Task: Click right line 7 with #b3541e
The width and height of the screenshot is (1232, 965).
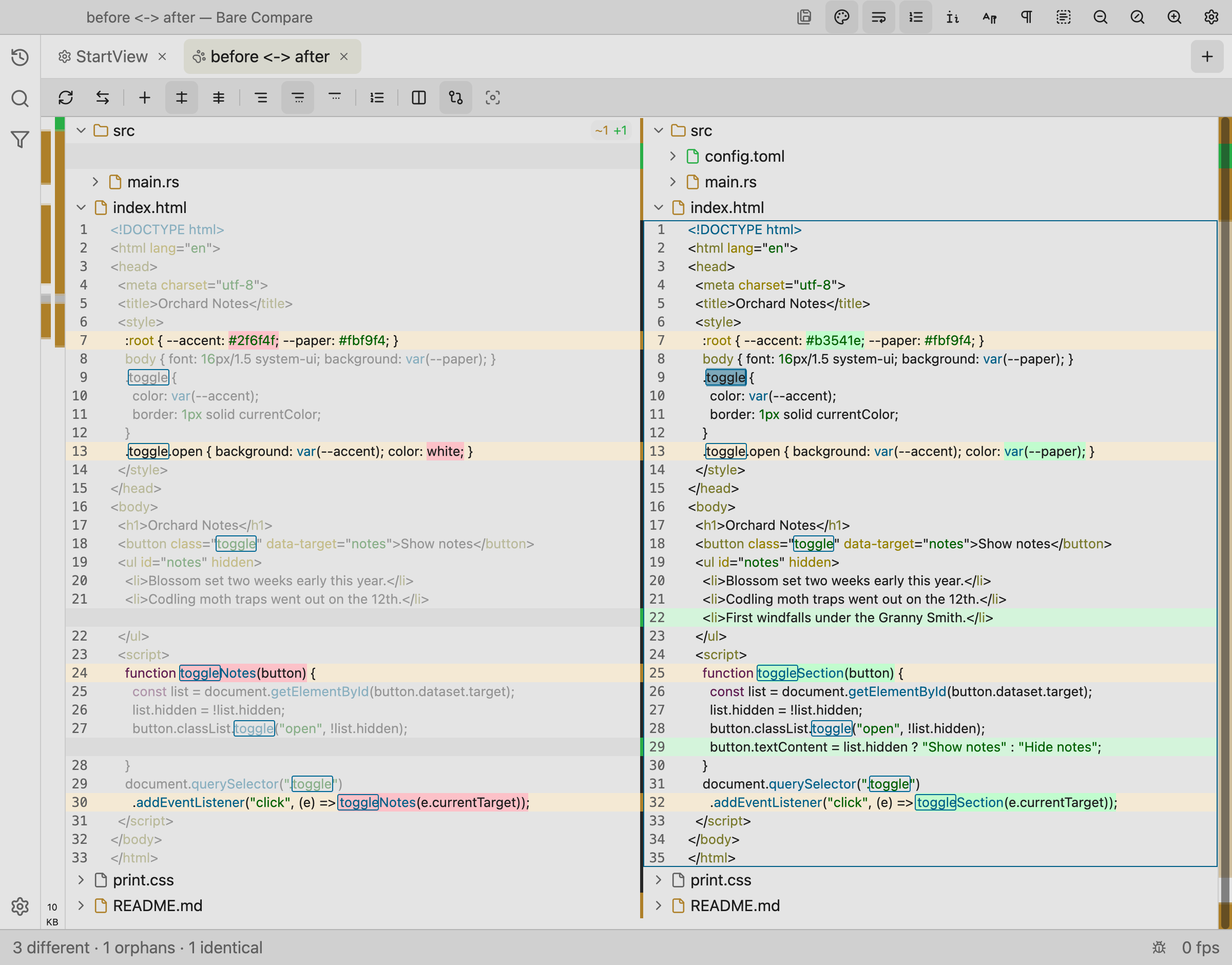Action: [x=930, y=340]
